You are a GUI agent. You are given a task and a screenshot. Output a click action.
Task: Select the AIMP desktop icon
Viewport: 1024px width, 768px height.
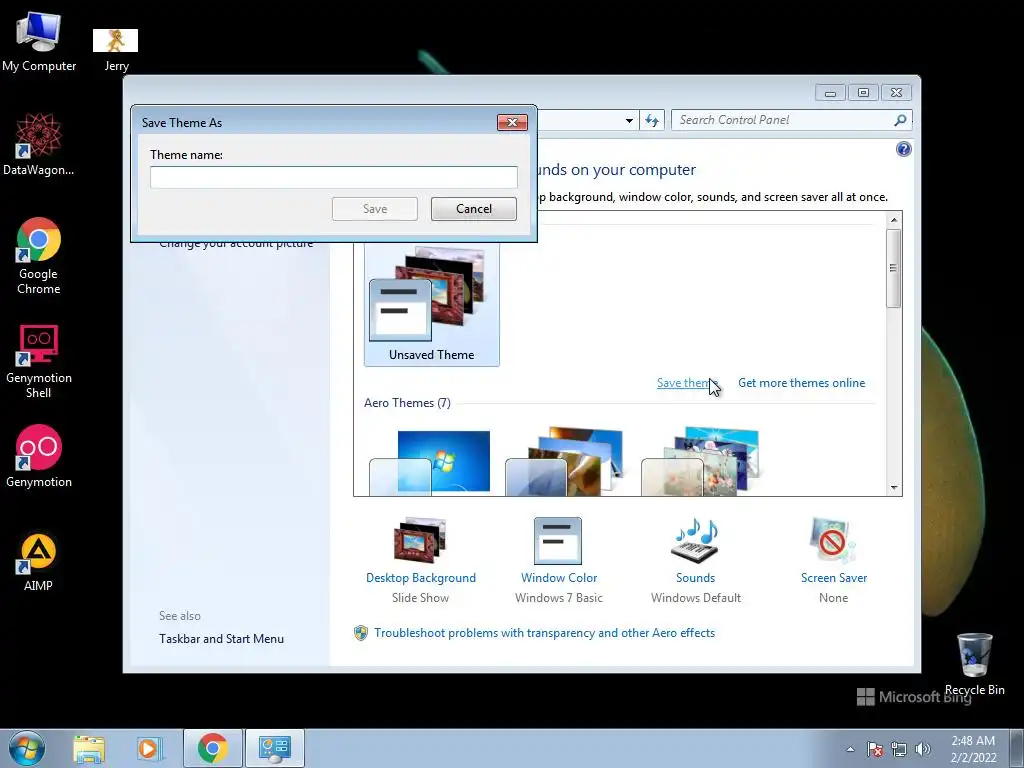coord(39,562)
